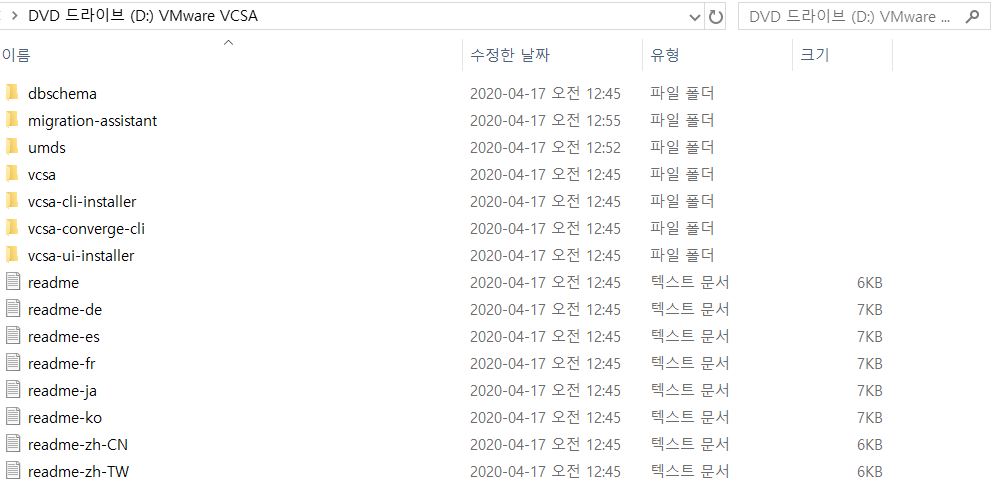Click the readme-es file icon
The height and width of the screenshot is (496, 997).
click(13, 336)
